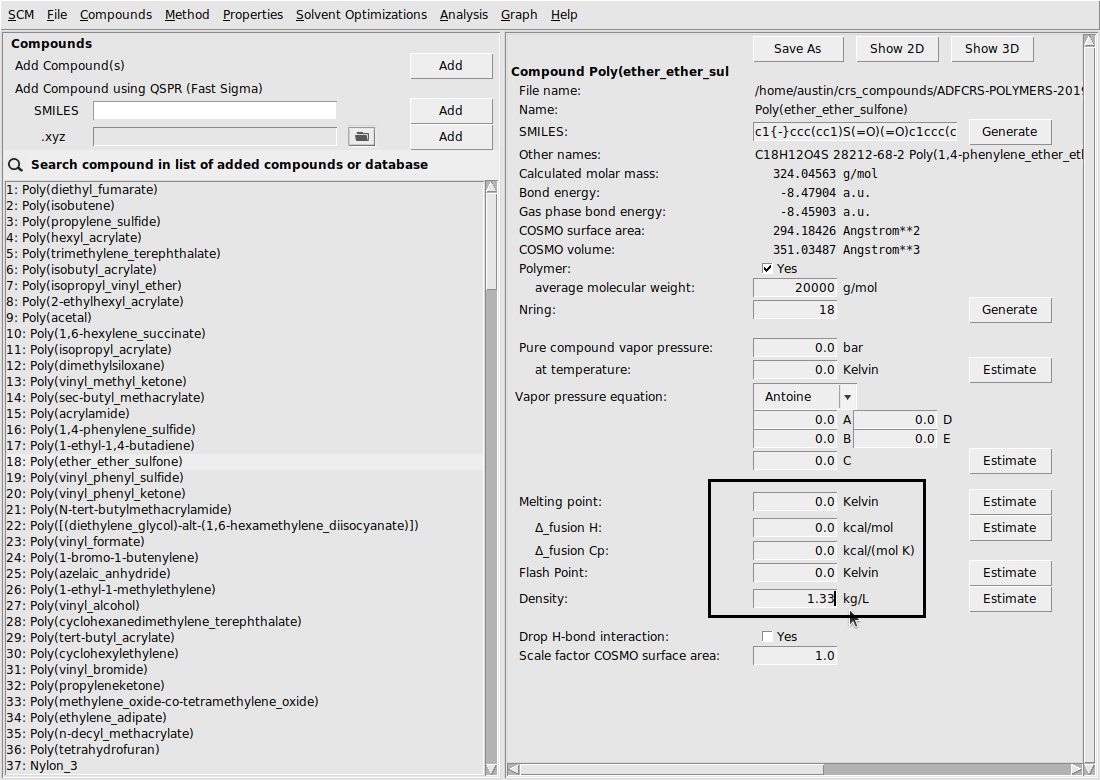Click Generate button next to SMILES string
This screenshot has height=780, width=1100.
[x=1010, y=131]
